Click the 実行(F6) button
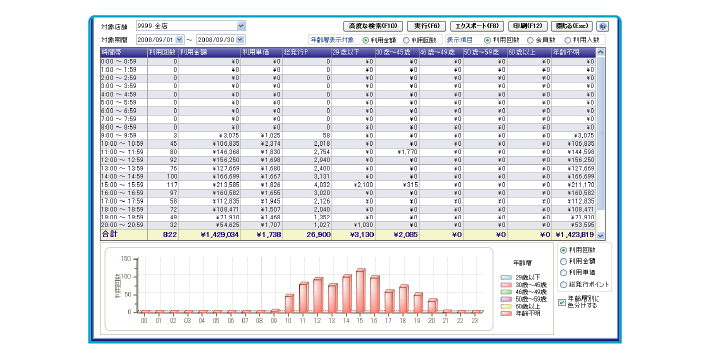 (x=426, y=26)
